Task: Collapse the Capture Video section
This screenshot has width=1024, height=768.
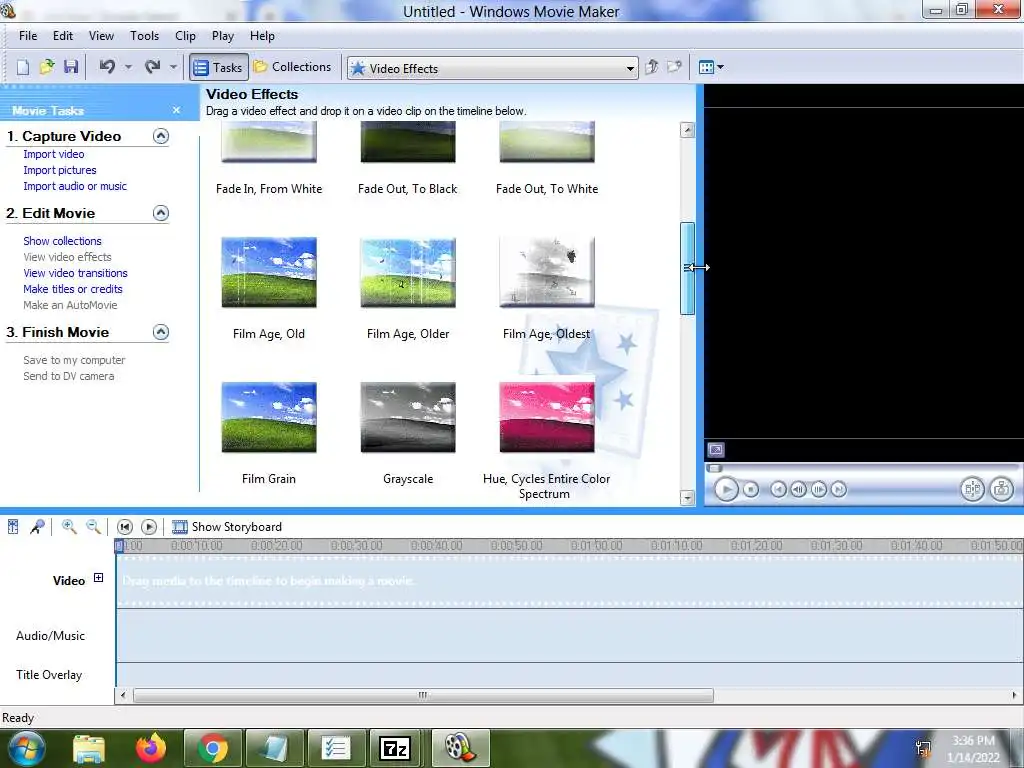Action: point(161,136)
